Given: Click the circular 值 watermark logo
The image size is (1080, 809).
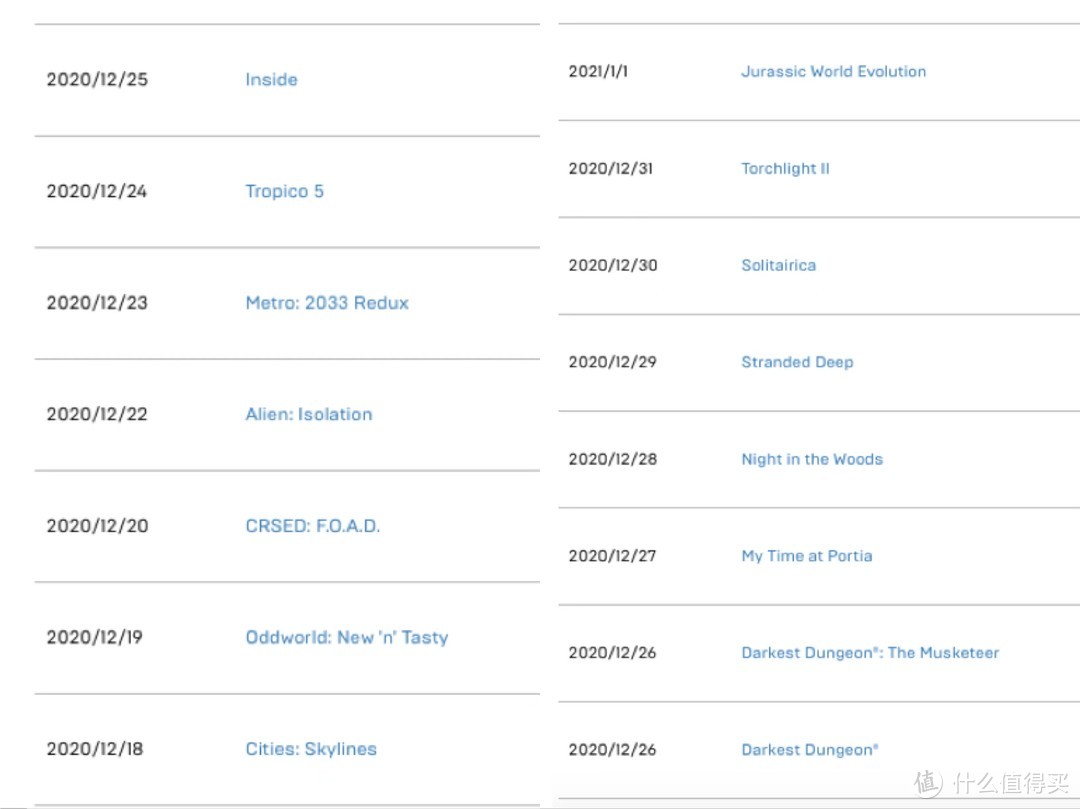Looking at the screenshot, I should coord(929,783).
